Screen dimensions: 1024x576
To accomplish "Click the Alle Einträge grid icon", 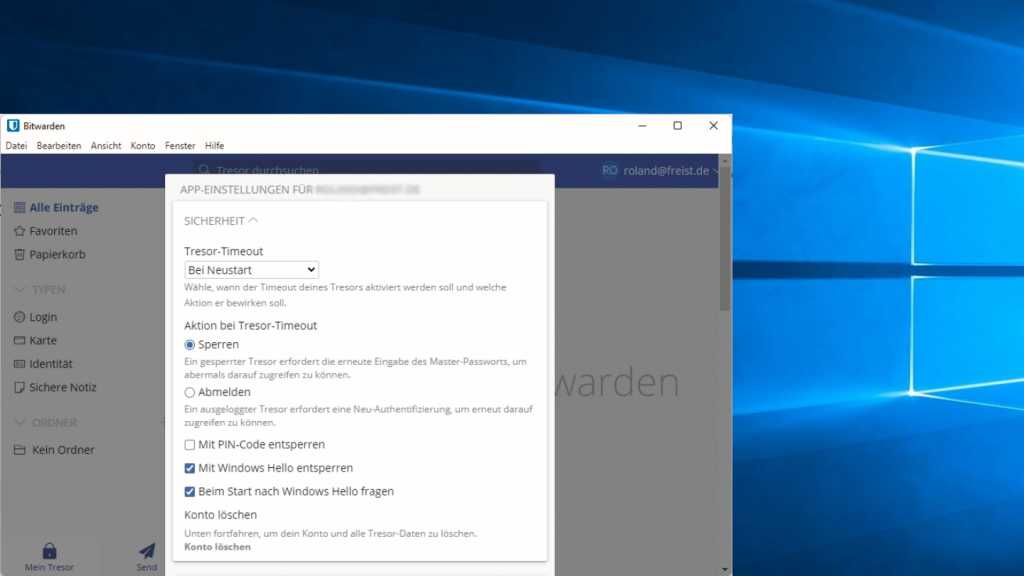I will [20, 208].
